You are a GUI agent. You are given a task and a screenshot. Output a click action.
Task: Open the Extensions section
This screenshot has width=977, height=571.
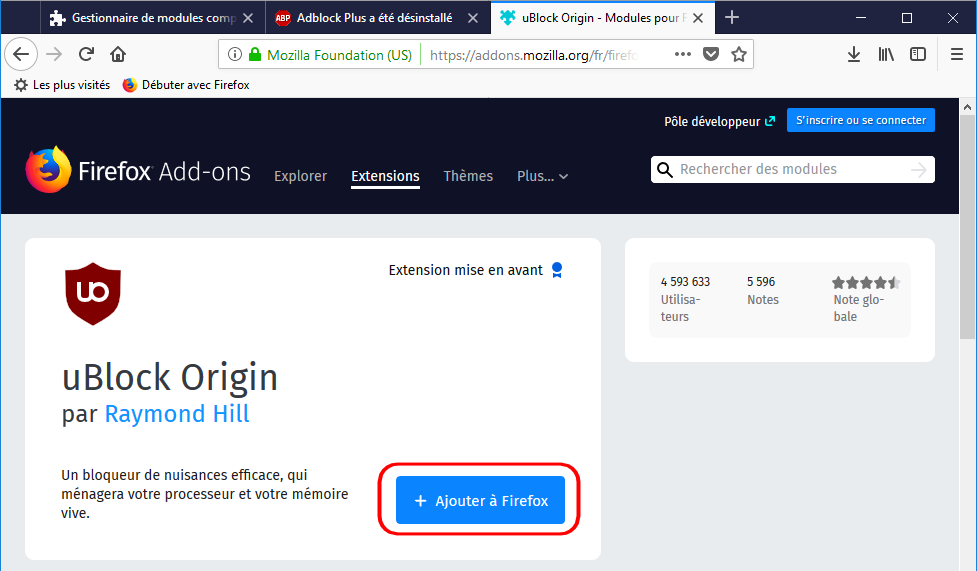(385, 176)
